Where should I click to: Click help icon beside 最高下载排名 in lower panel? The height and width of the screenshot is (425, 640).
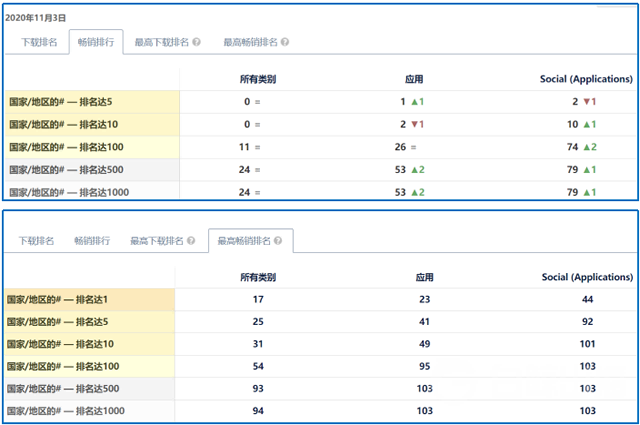194,241
